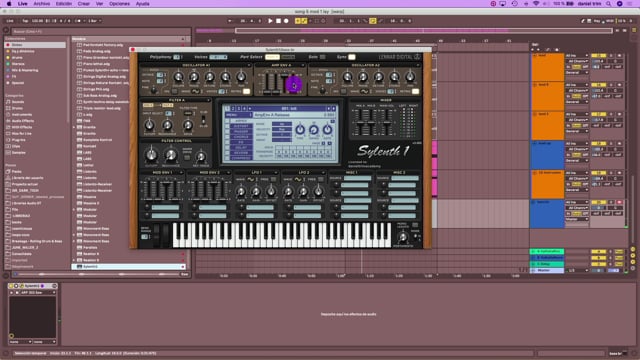640x360 pixels.
Task: Click the browser search field
Action: point(100,31)
